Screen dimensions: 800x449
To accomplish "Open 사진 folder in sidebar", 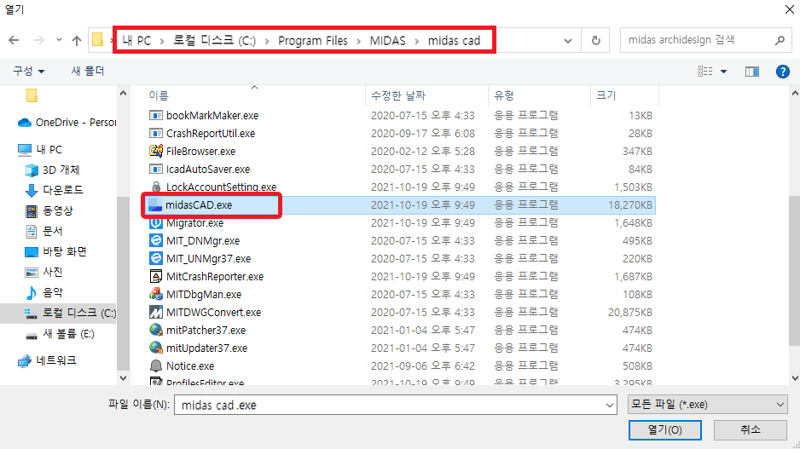I will point(44,272).
